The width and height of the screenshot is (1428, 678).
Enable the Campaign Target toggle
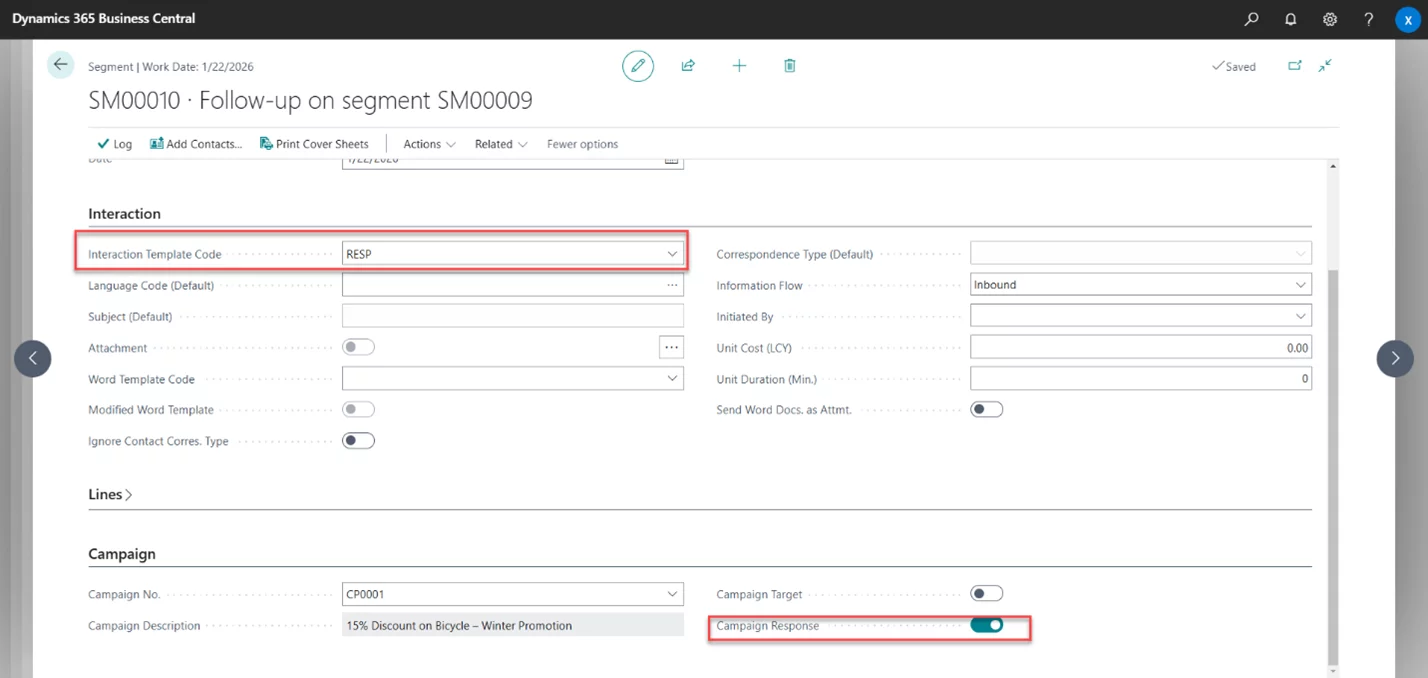tap(986, 594)
